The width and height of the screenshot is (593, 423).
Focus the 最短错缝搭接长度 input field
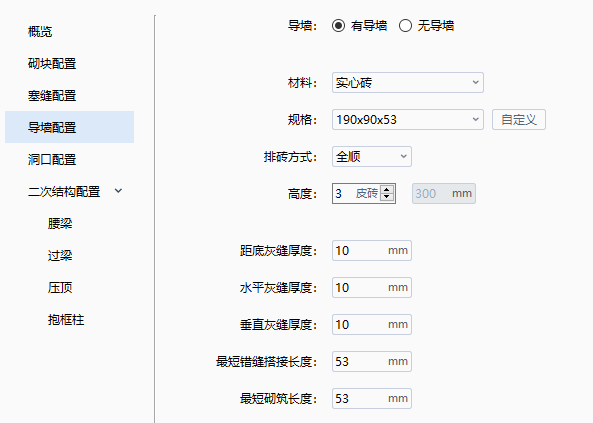pyautogui.click(x=372, y=361)
